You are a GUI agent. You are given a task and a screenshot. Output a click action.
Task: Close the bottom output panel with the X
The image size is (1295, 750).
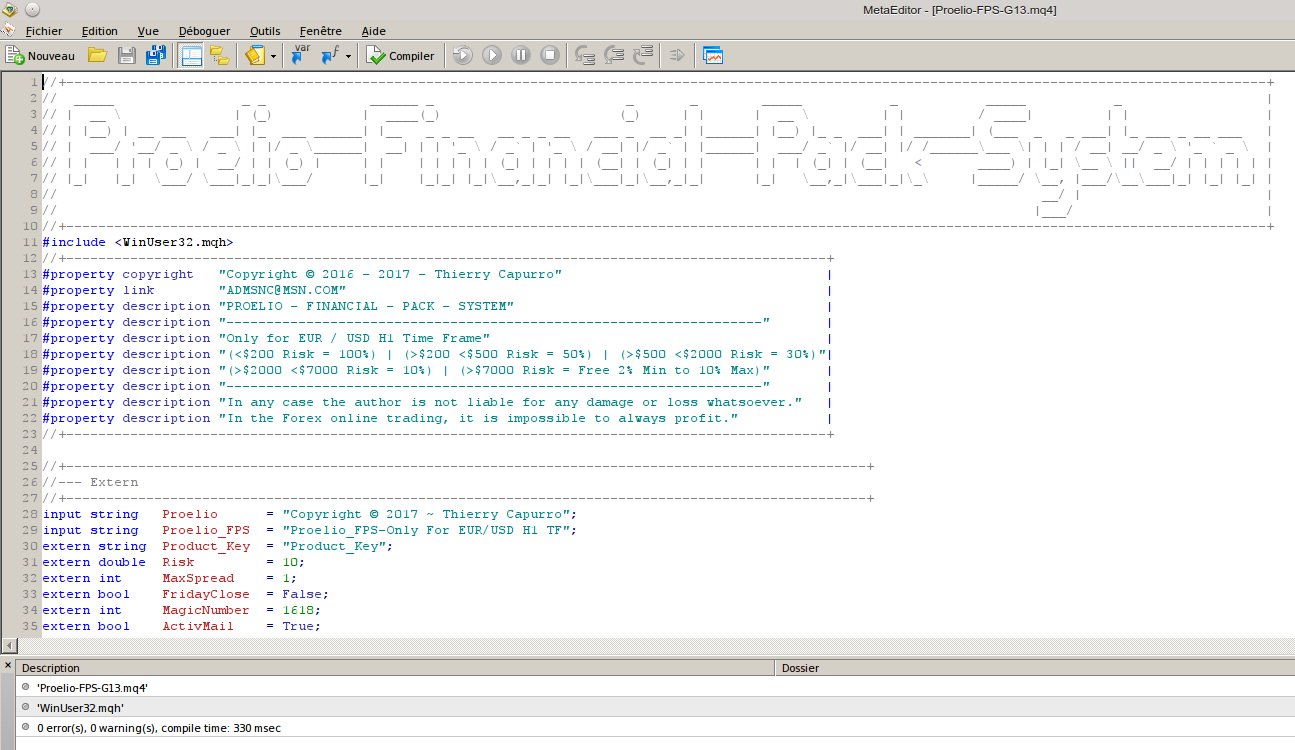8,665
